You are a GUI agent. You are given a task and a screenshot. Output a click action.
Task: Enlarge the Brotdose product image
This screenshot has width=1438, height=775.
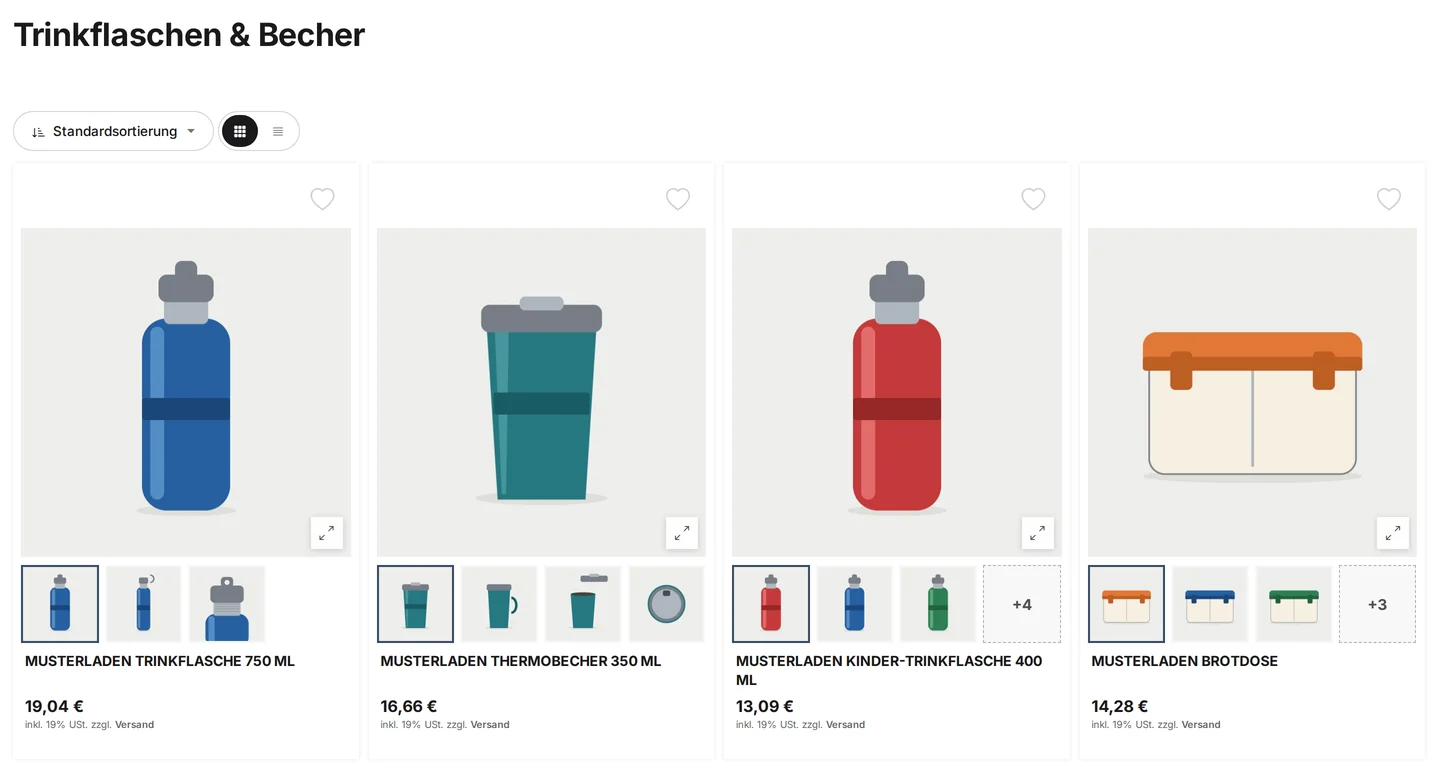click(x=1393, y=533)
